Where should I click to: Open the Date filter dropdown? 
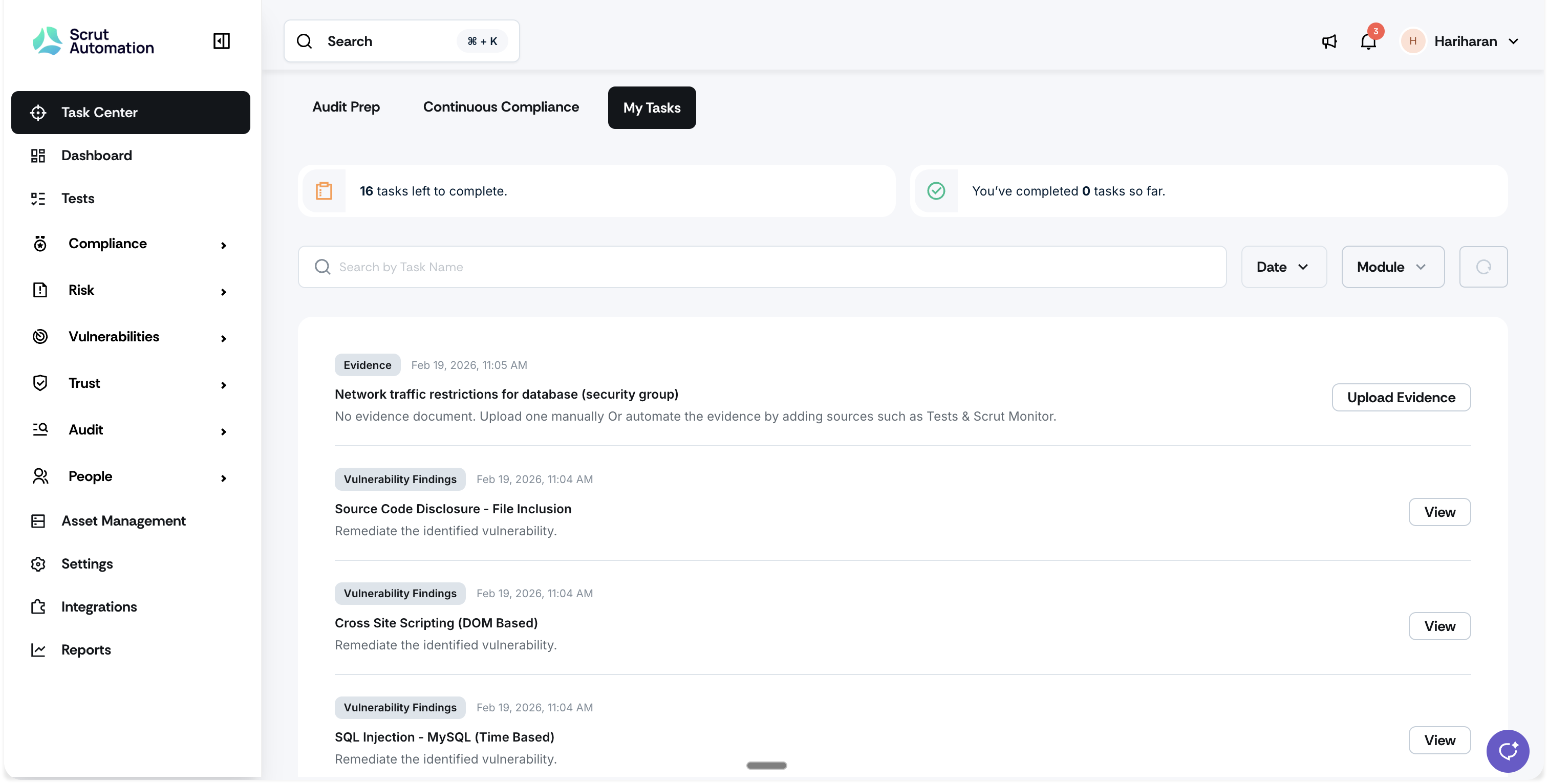point(1283,267)
